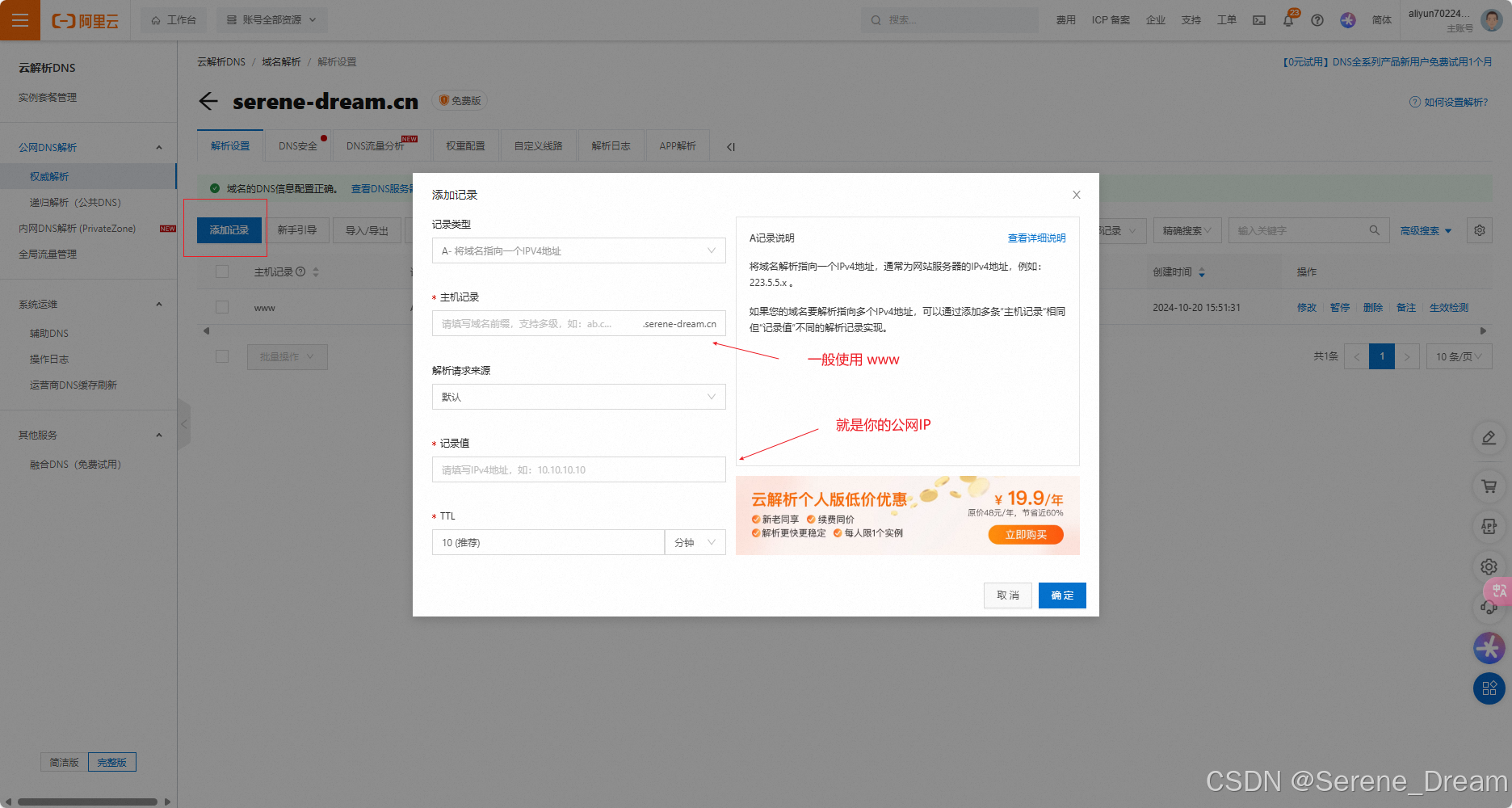This screenshot has height=808, width=1512.
Task: Click the 取消 button in the dialog
Action: [x=1008, y=595]
